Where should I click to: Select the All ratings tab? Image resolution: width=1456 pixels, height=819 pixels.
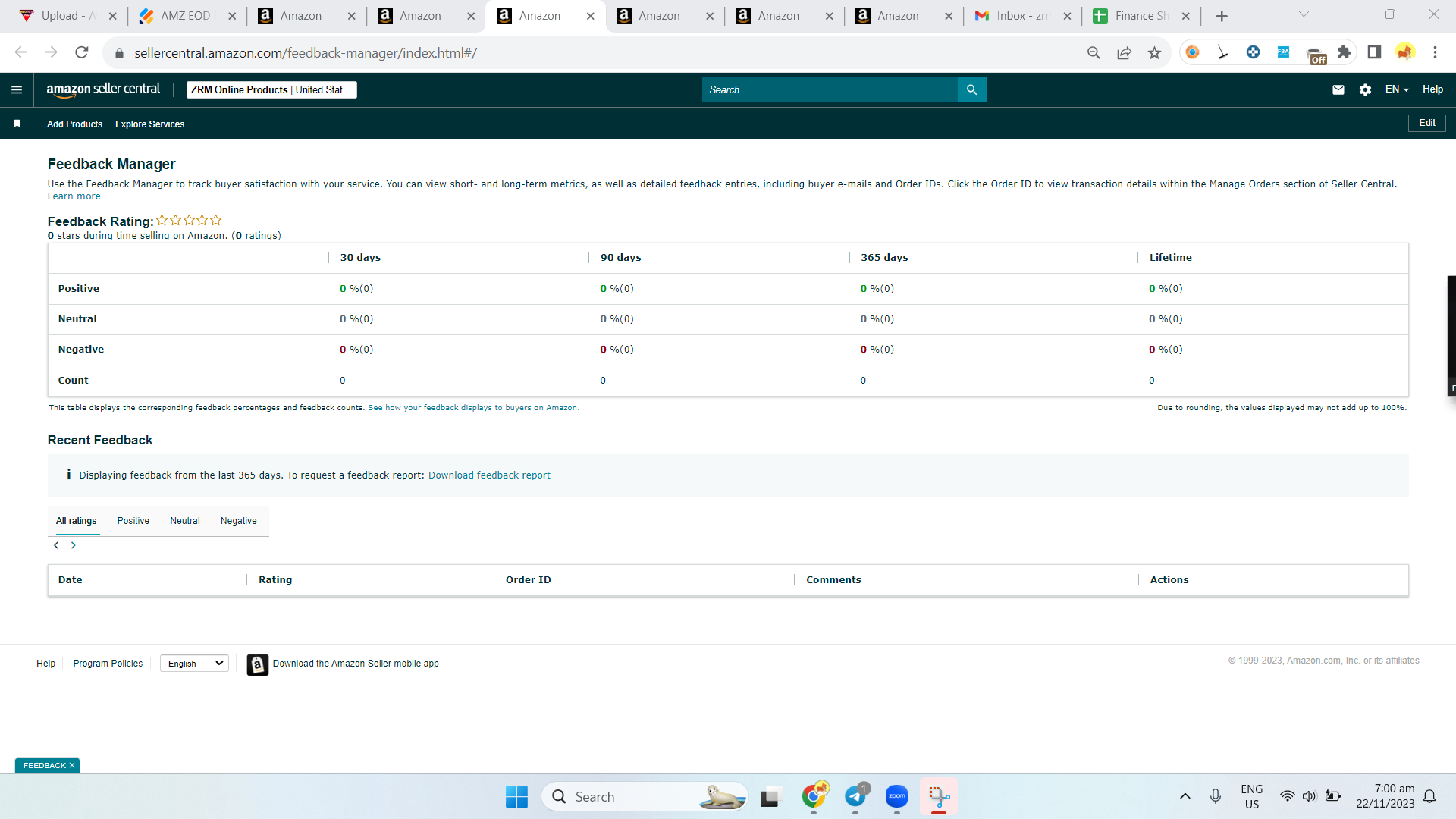(77, 521)
